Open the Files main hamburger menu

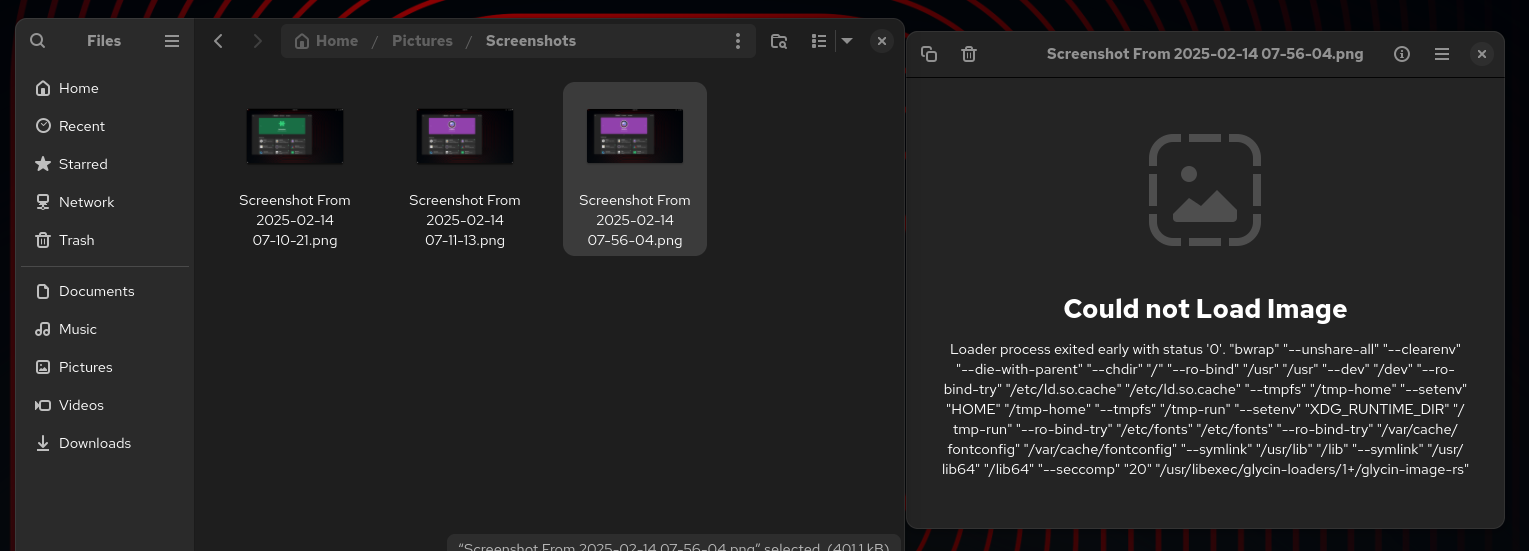pyautogui.click(x=172, y=41)
